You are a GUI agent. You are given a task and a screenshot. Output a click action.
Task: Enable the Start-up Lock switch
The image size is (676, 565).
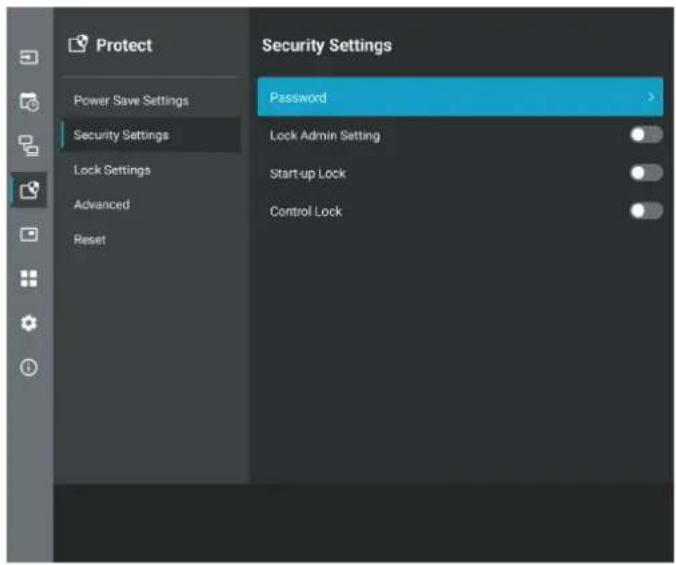(x=646, y=173)
